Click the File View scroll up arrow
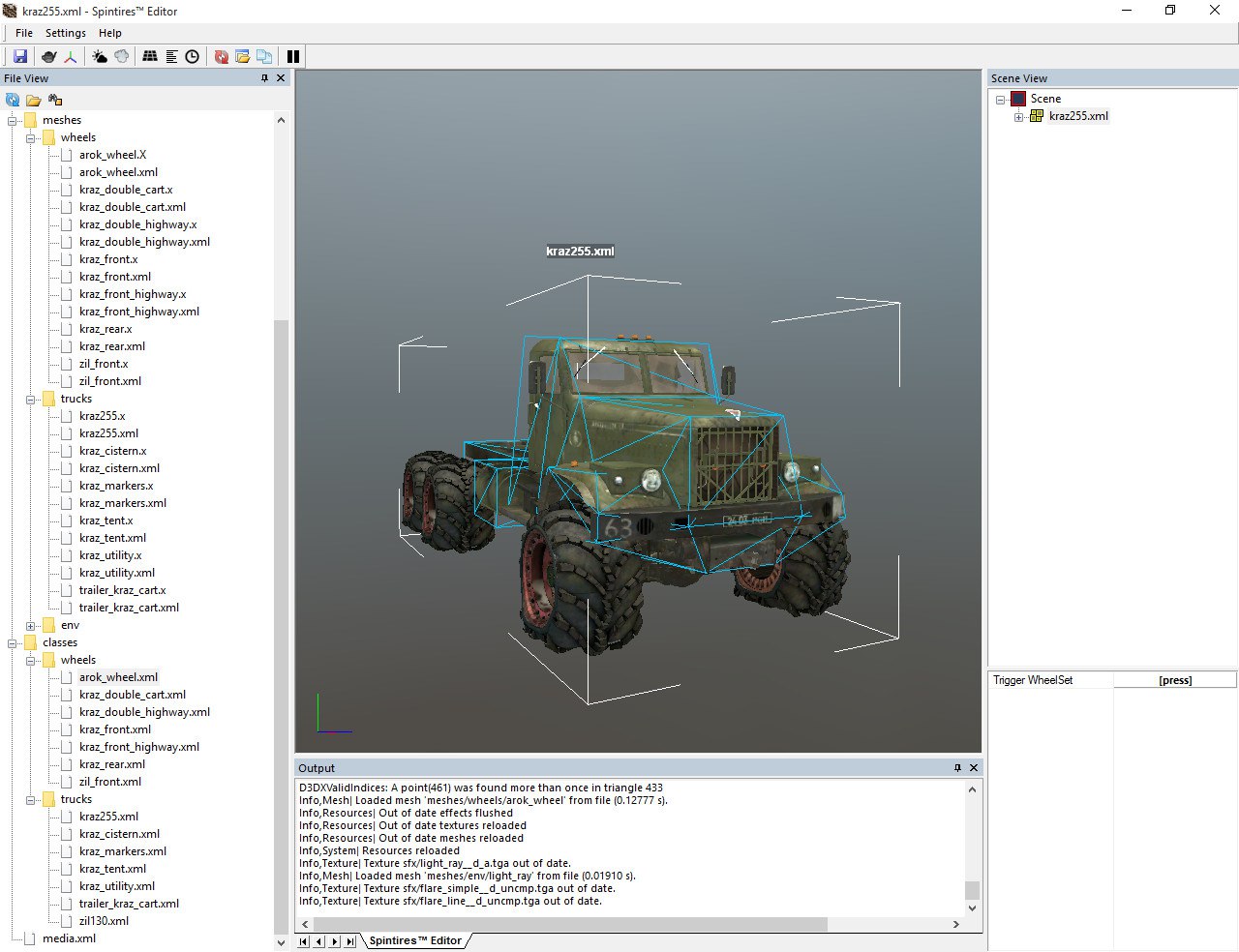1239x952 pixels. (x=281, y=120)
